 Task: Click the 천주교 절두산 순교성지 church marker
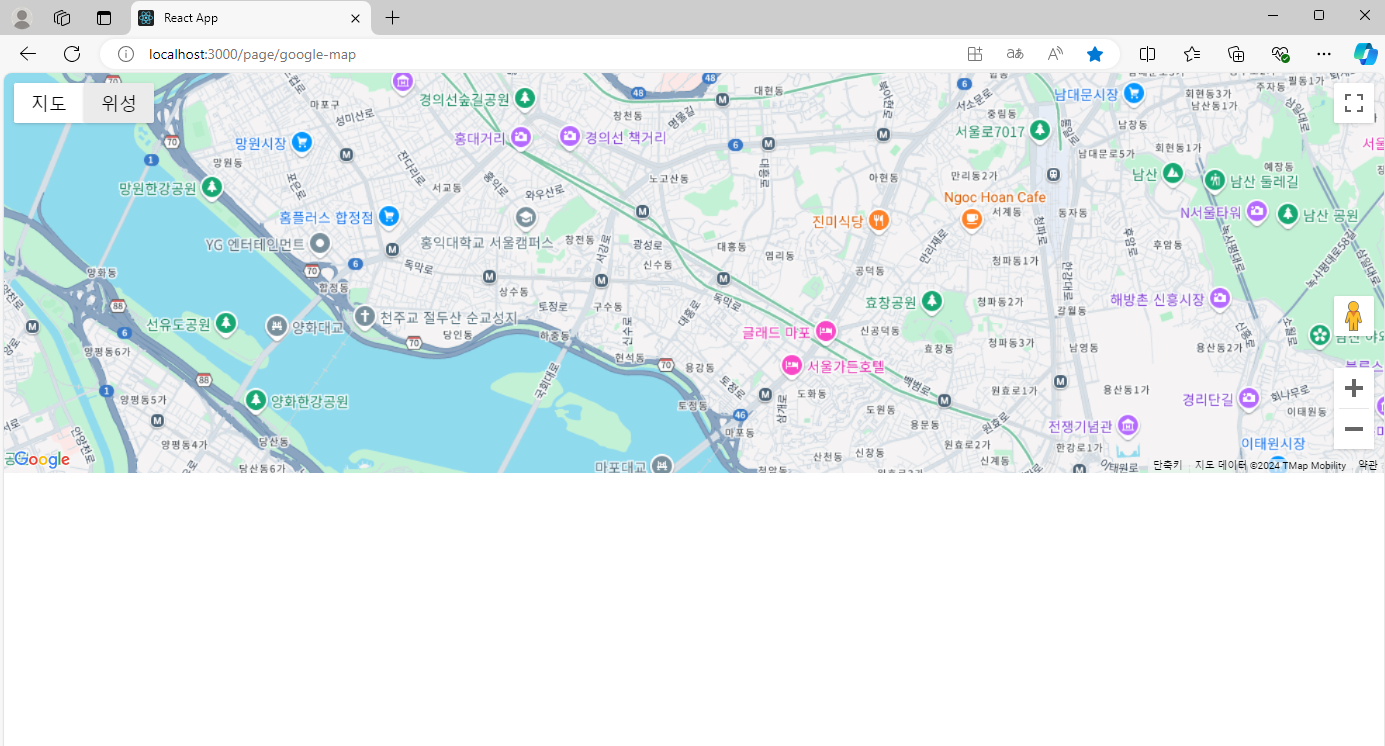pyautogui.click(x=365, y=317)
